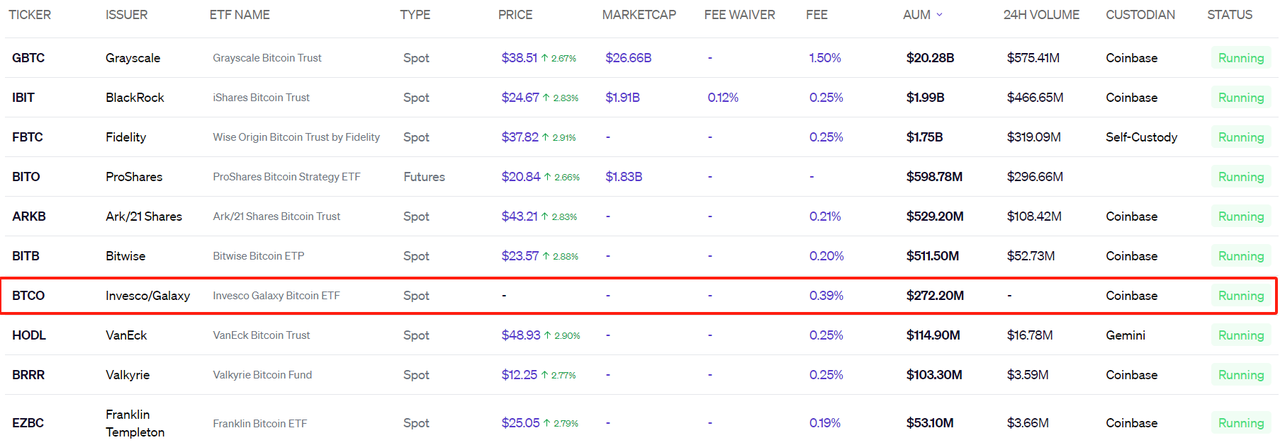The height and width of the screenshot is (445, 1280).
Task: Open the IBIT ticker row
Action: [x=23, y=98]
